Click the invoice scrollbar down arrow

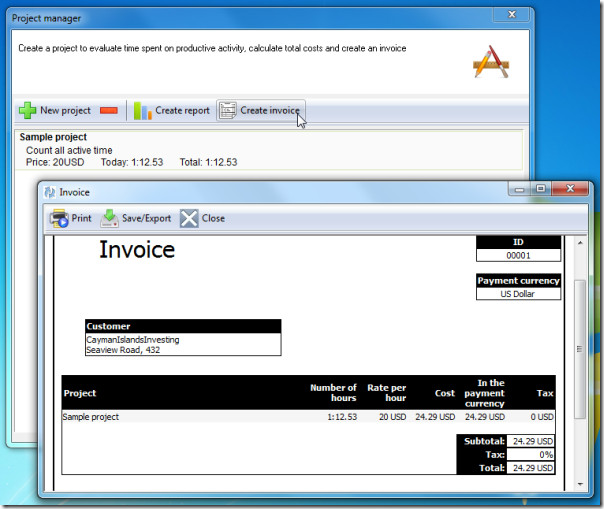point(580,484)
